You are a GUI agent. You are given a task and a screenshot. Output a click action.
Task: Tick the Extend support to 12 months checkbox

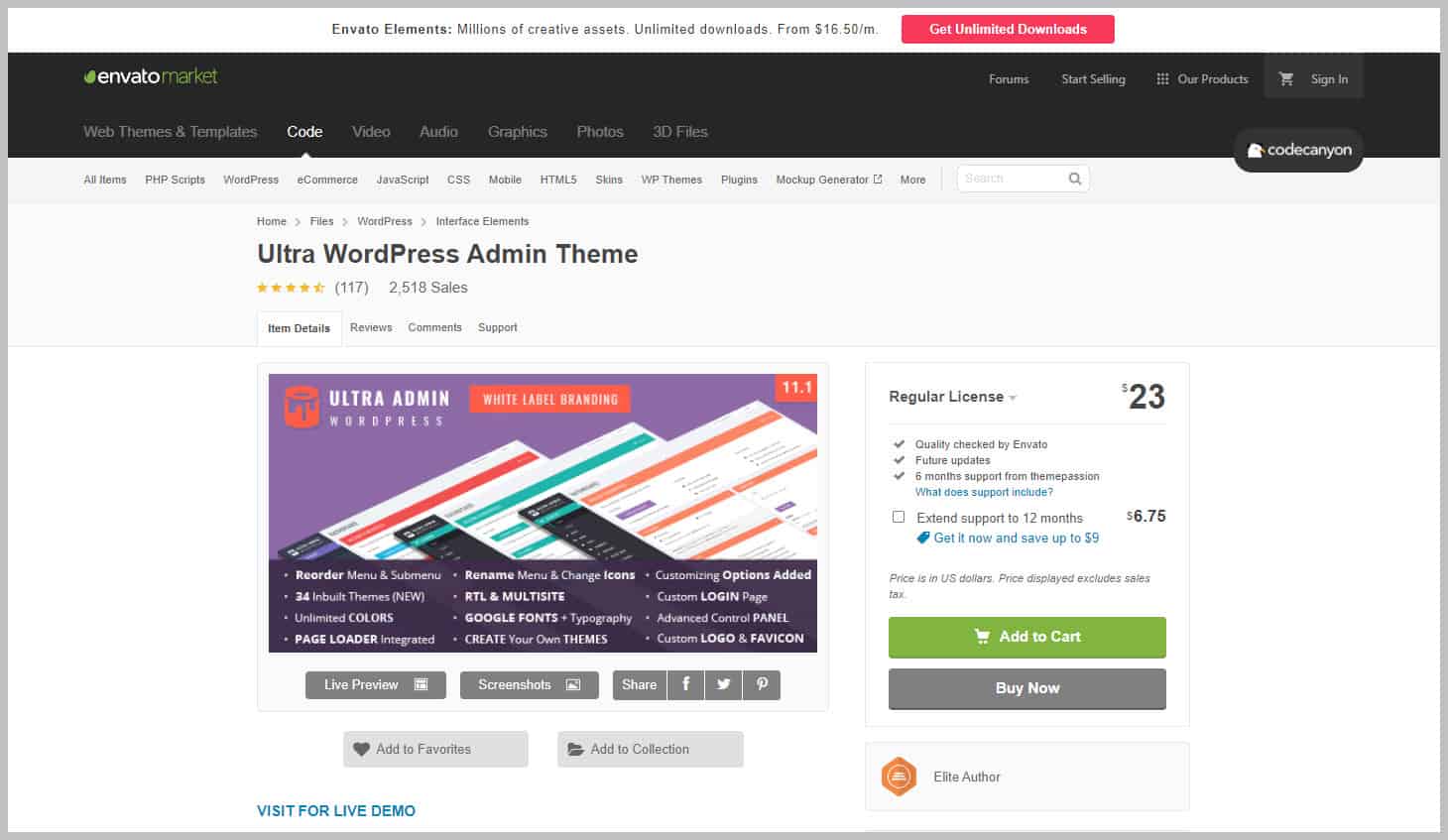pos(899,517)
